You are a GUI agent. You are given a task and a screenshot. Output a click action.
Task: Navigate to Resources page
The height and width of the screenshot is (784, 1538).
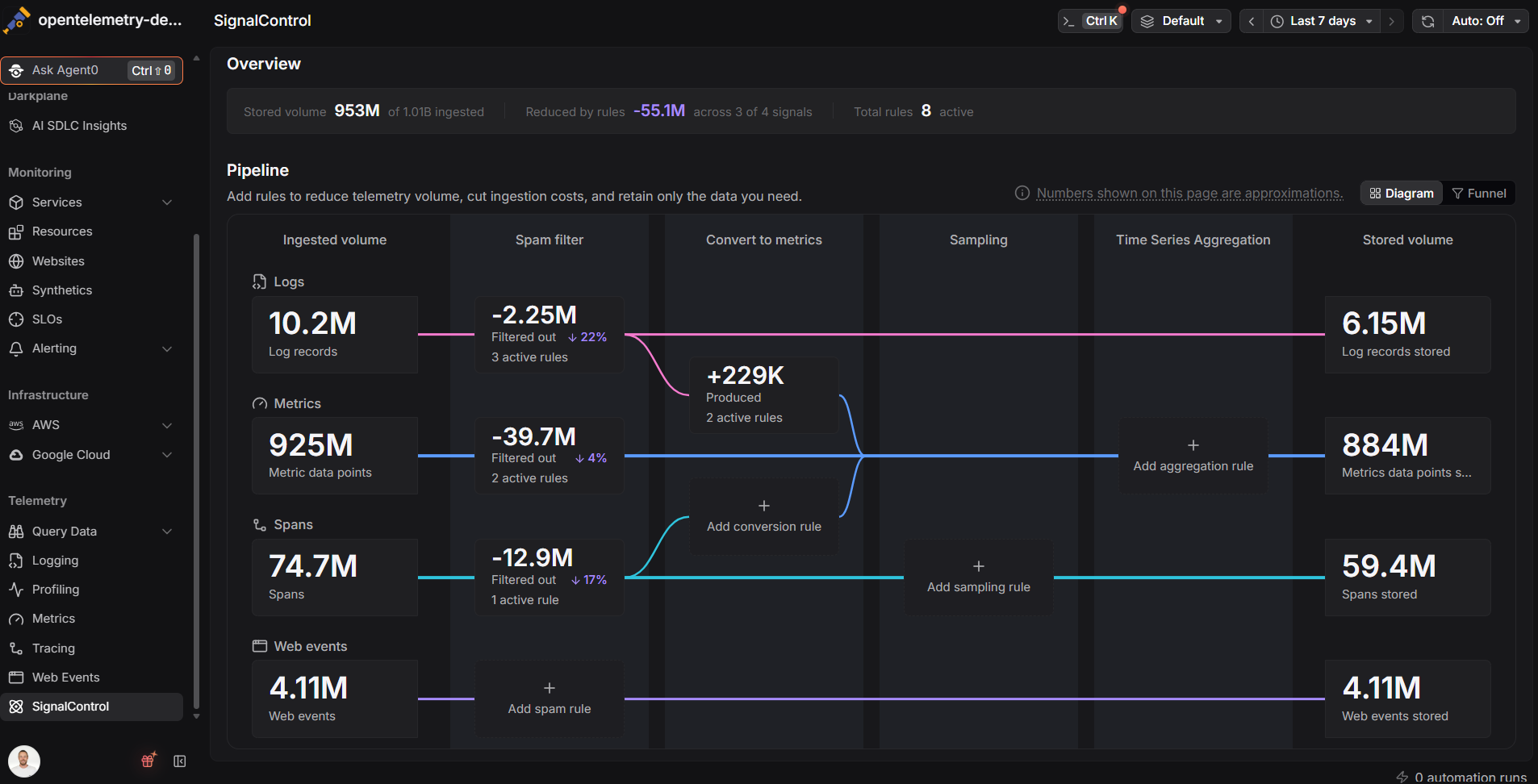[x=92, y=231]
